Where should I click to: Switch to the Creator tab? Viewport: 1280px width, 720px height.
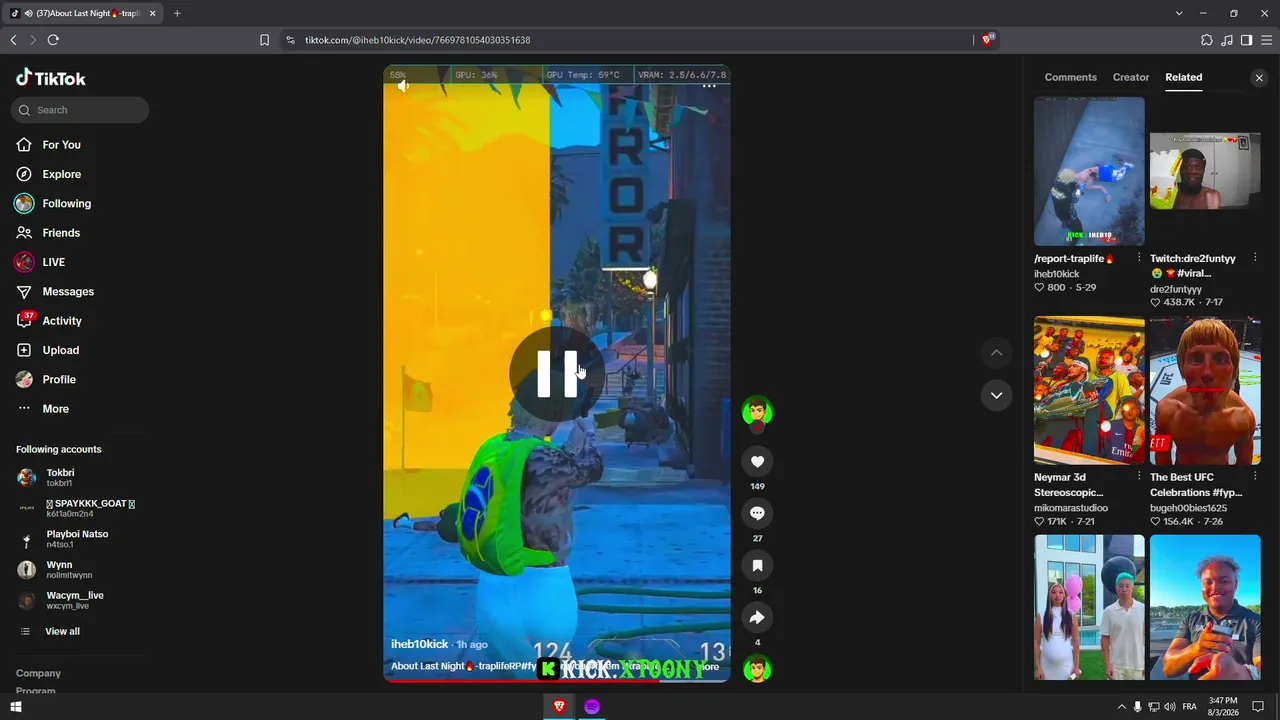point(1131,77)
